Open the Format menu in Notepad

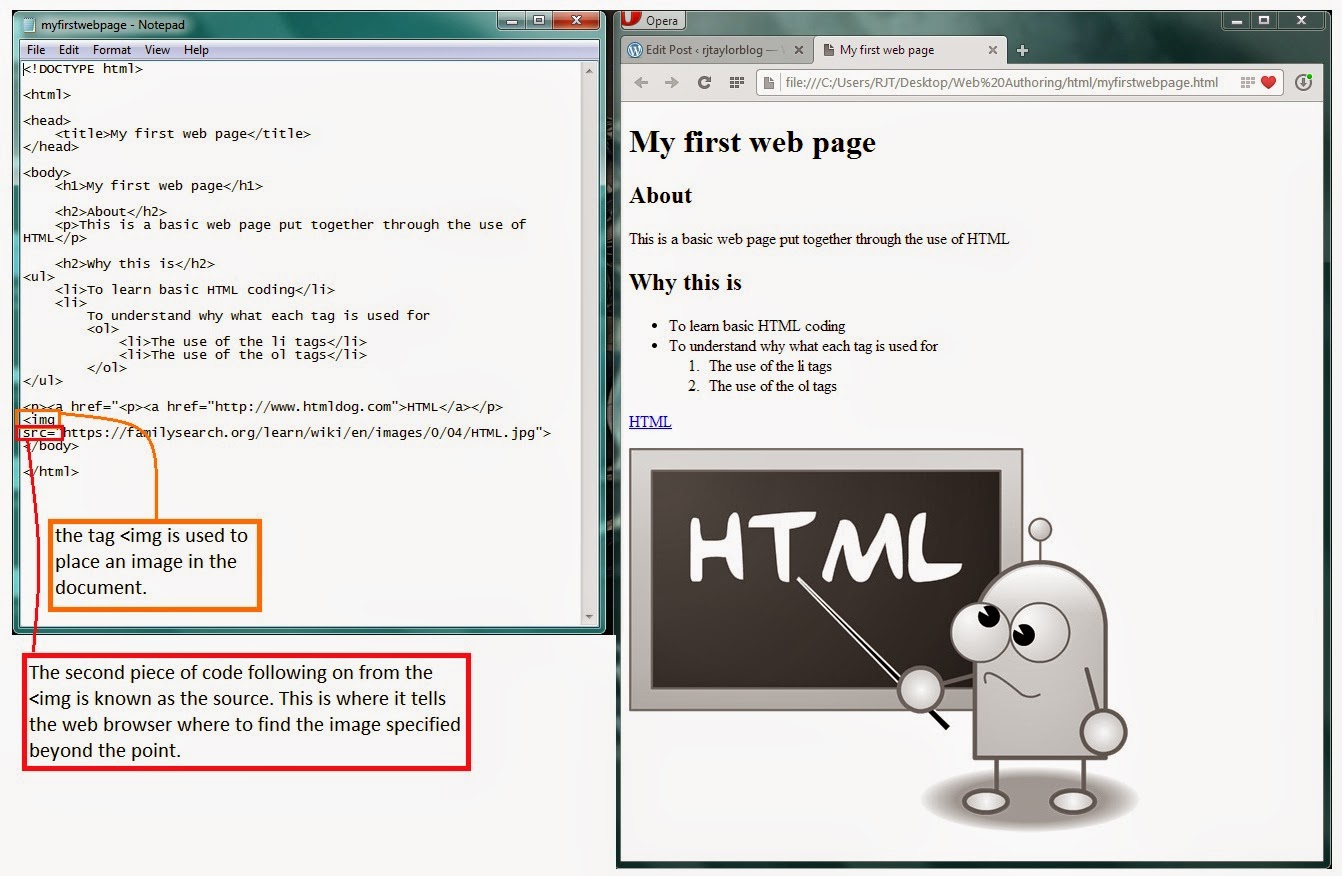(x=112, y=49)
